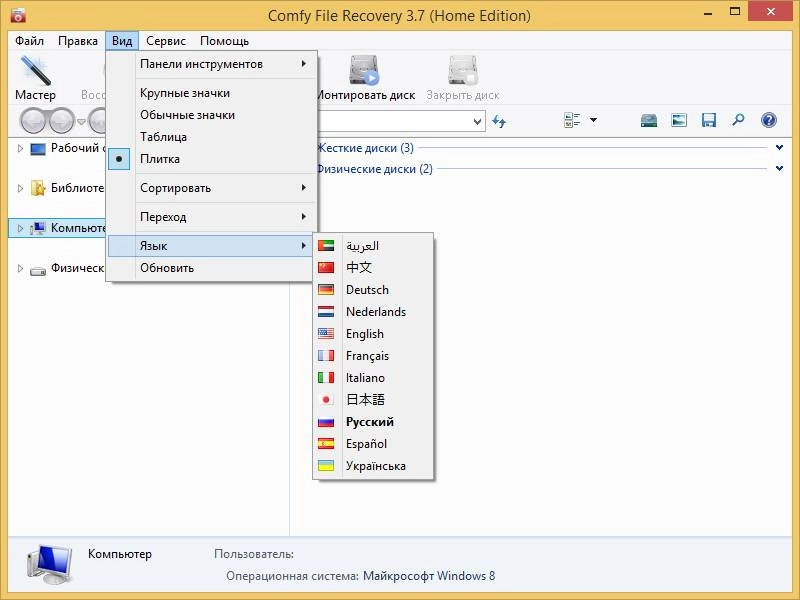This screenshot has width=800, height=600.
Task: Click the Монтировать диск drive icon
Action: click(x=364, y=70)
